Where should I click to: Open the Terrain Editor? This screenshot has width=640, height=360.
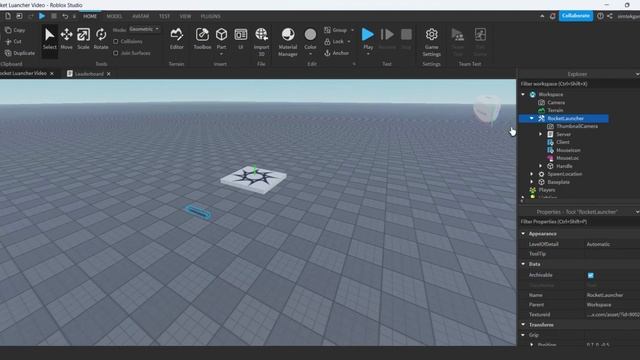pyautogui.click(x=177, y=38)
